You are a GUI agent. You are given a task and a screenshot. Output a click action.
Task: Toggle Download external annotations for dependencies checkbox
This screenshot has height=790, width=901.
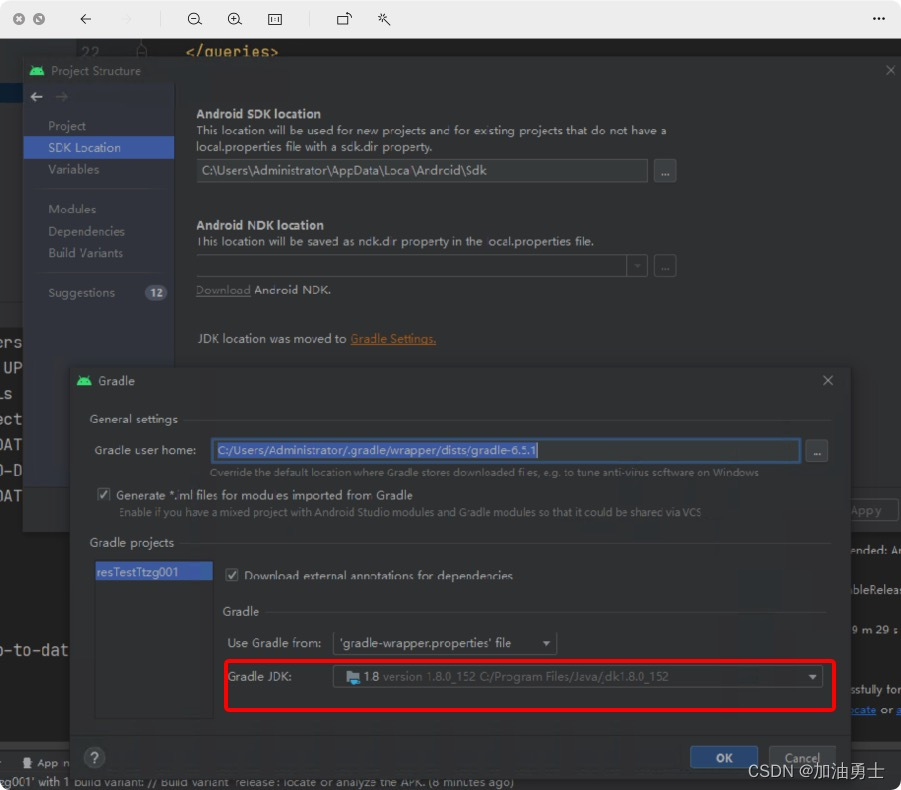coord(232,575)
